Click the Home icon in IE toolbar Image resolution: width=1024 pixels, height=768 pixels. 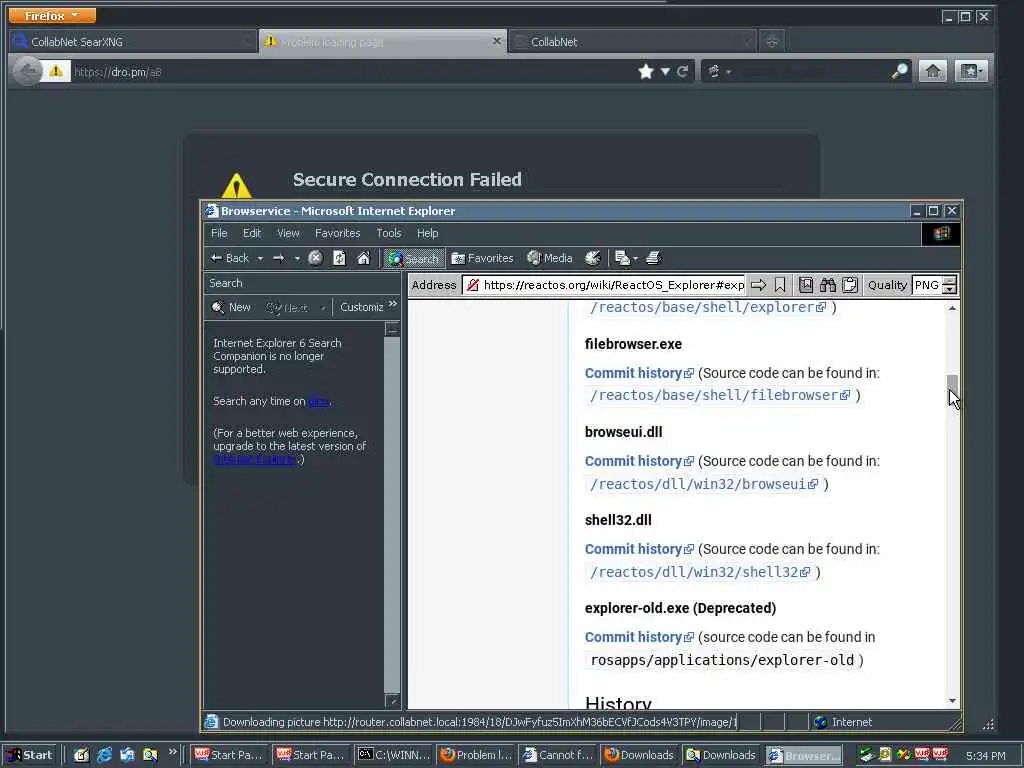pyautogui.click(x=364, y=258)
